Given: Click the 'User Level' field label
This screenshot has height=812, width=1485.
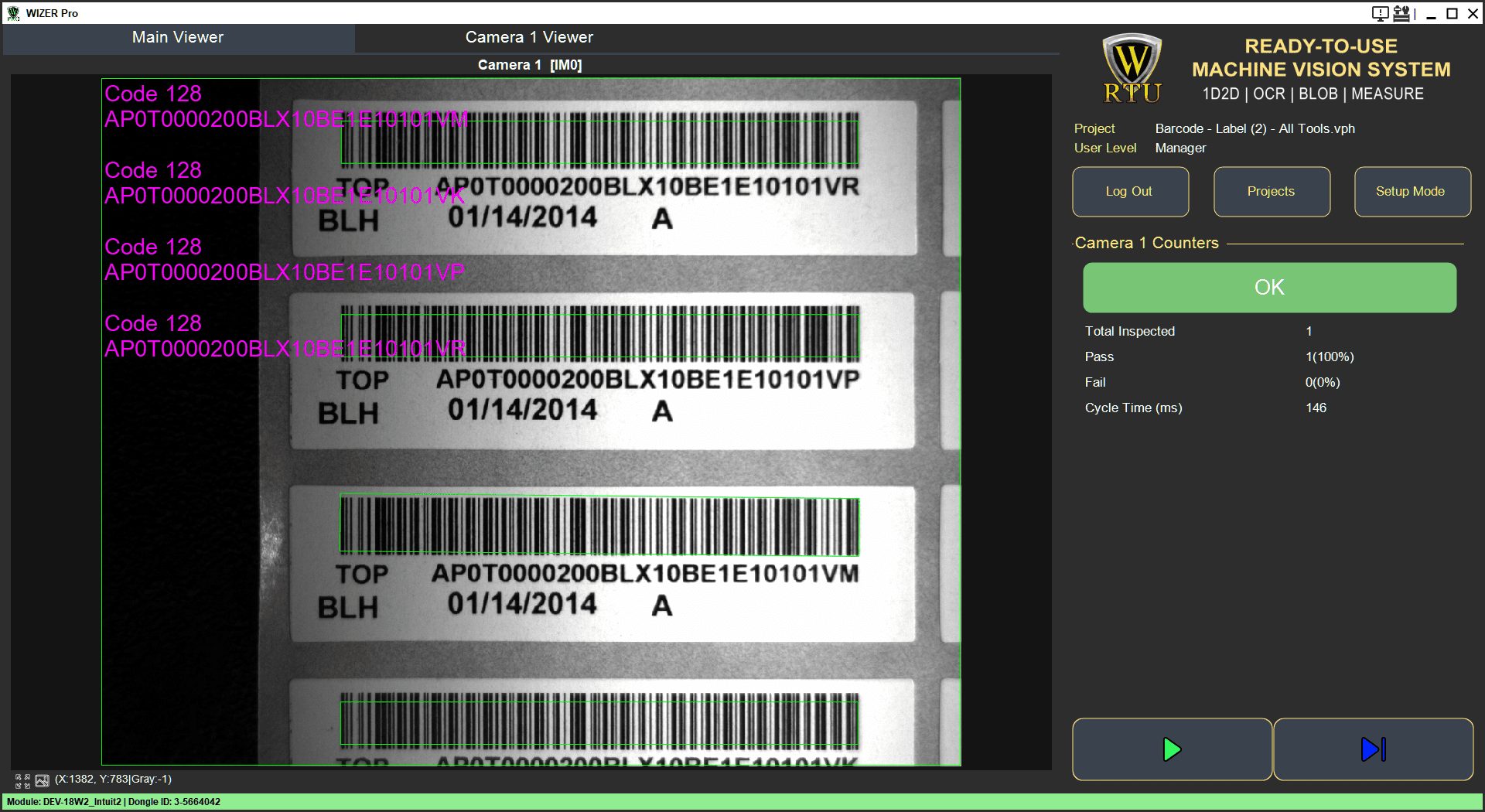Looking at the screenshot, I should click(1105, 148).
